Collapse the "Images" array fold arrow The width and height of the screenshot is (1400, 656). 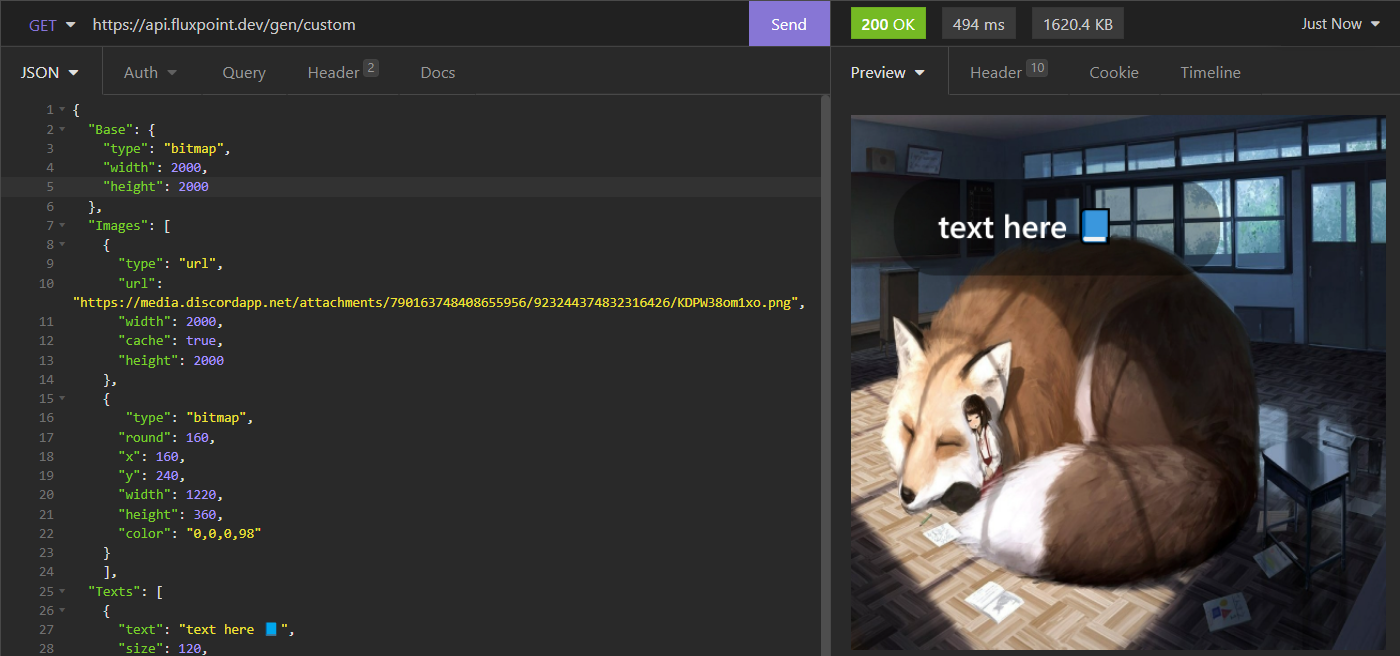pos(62,226)
